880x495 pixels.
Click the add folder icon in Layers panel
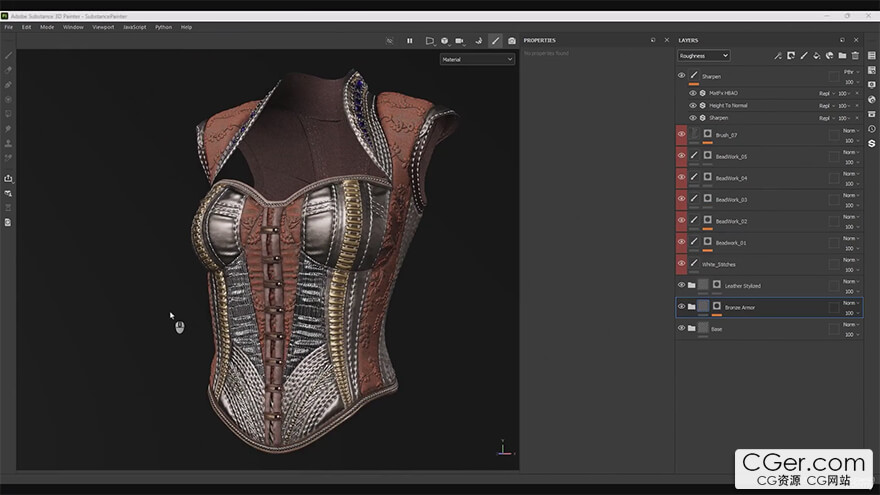842,56
